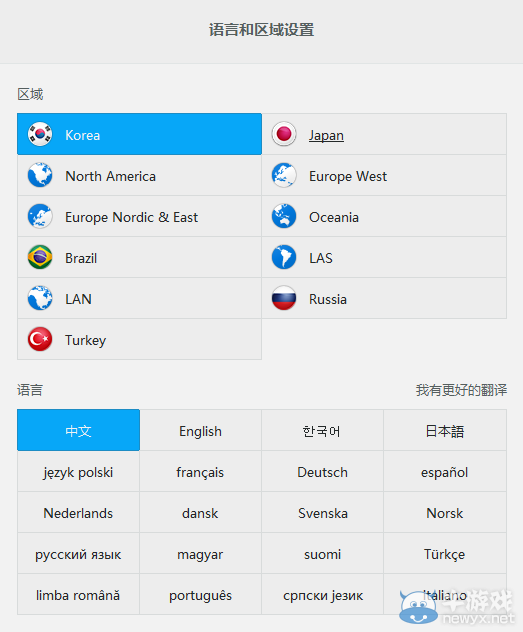Viewport: 523px width, 632px height.
Task: Select Deutsch from the language grid
Action: 322,472
